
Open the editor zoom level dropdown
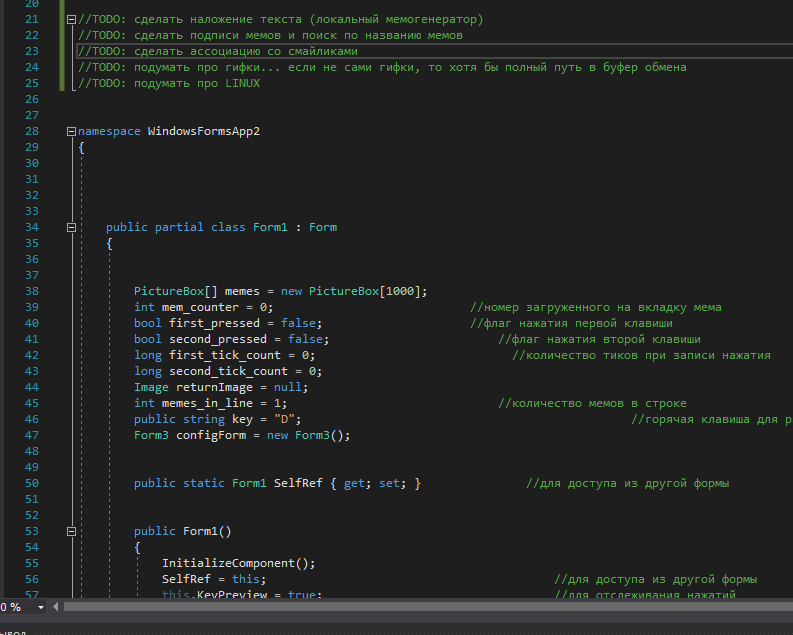coord(40,607)
